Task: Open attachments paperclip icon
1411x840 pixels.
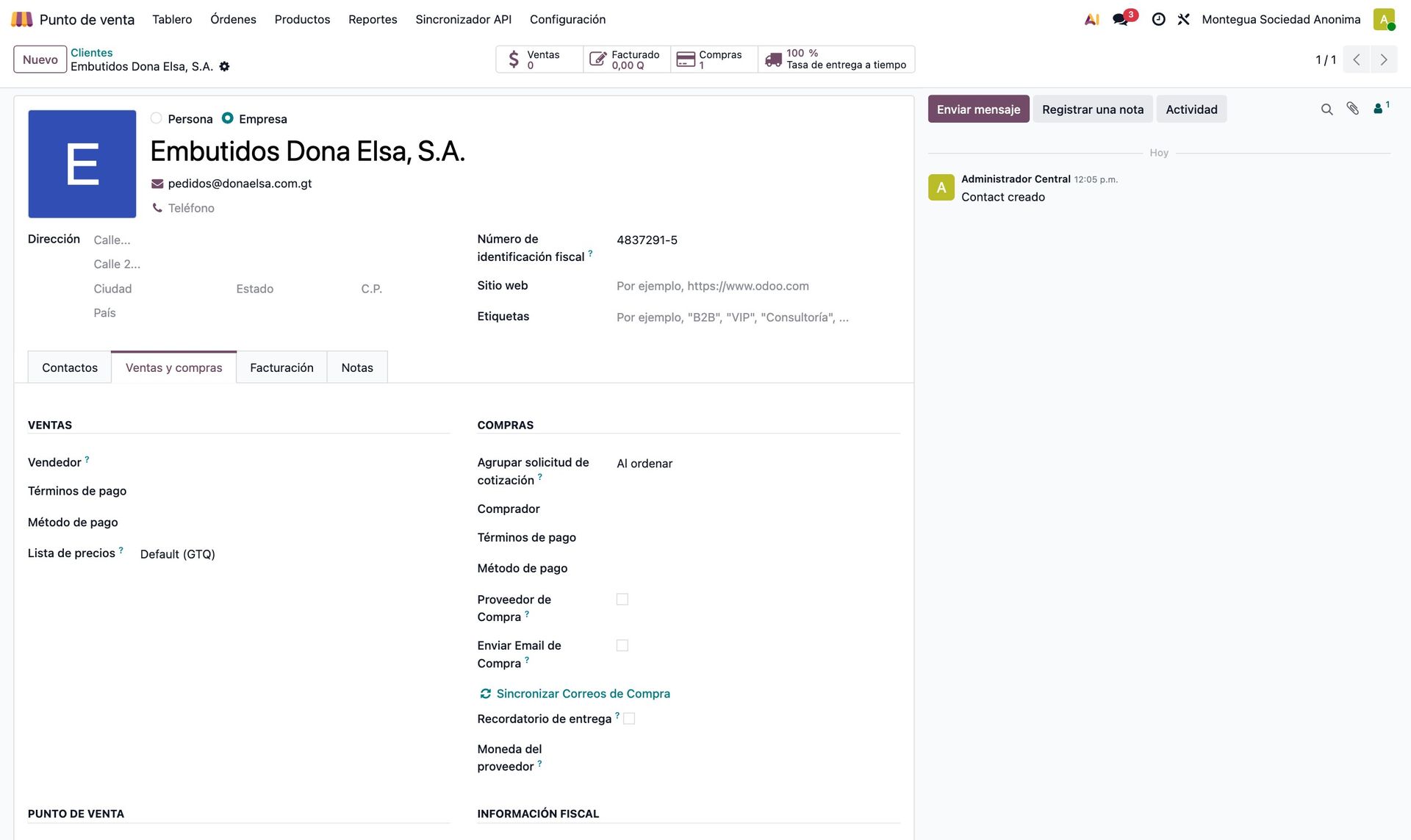Action: tap(1352, 109)
